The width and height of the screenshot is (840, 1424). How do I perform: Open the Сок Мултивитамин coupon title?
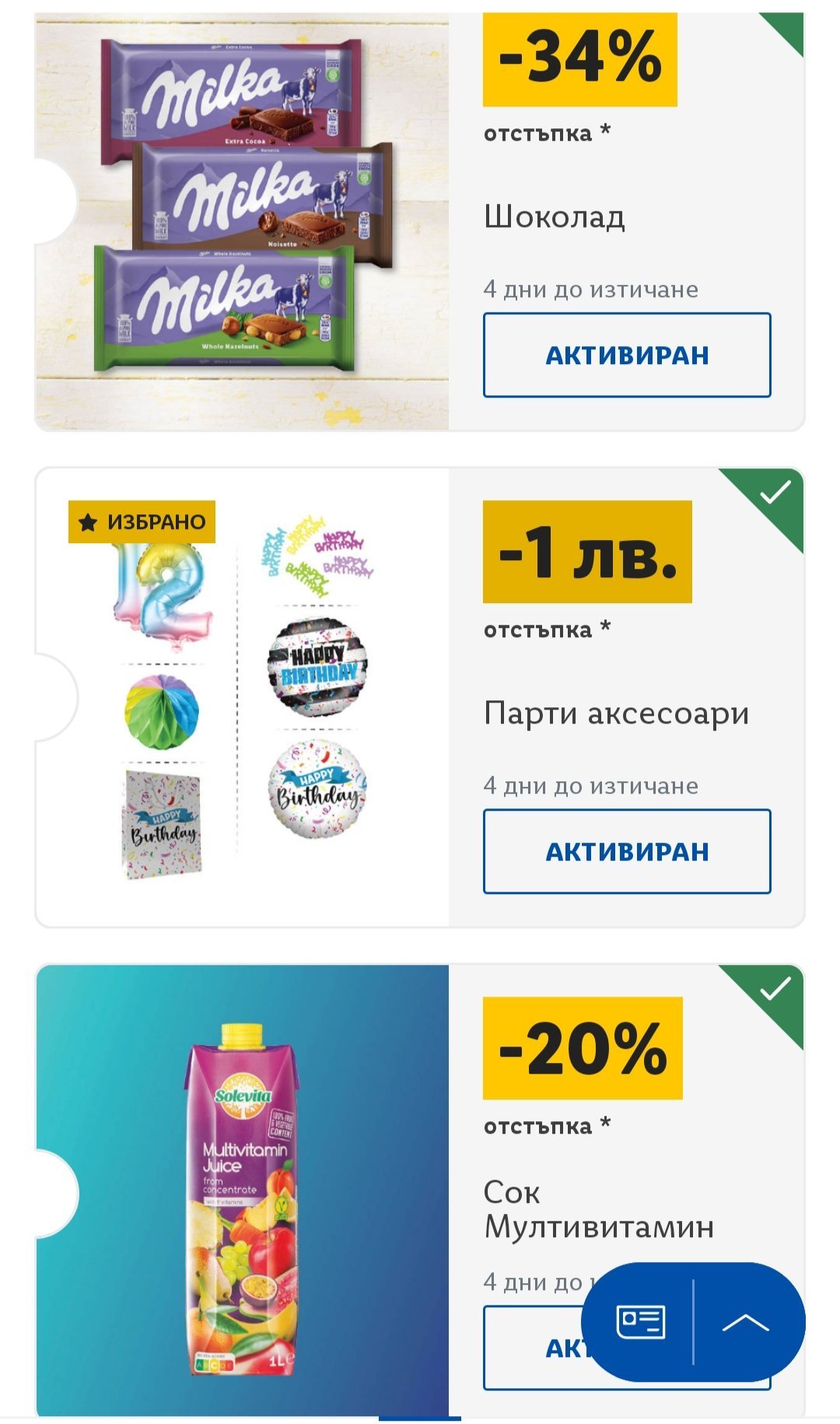[599, 1209]
